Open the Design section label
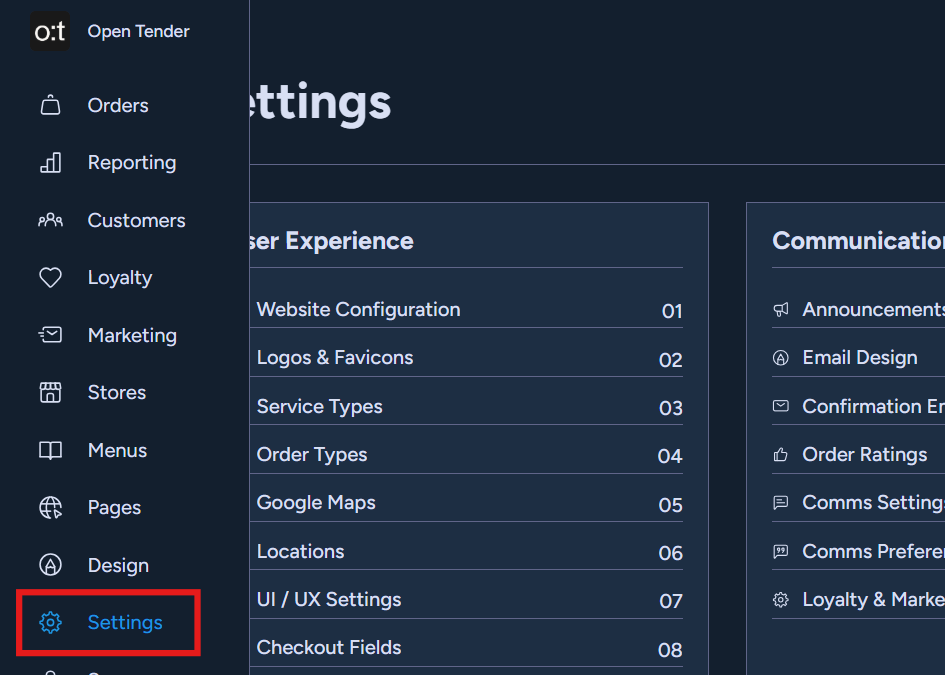This screenshot has height=675, width=945. (118, 565)
